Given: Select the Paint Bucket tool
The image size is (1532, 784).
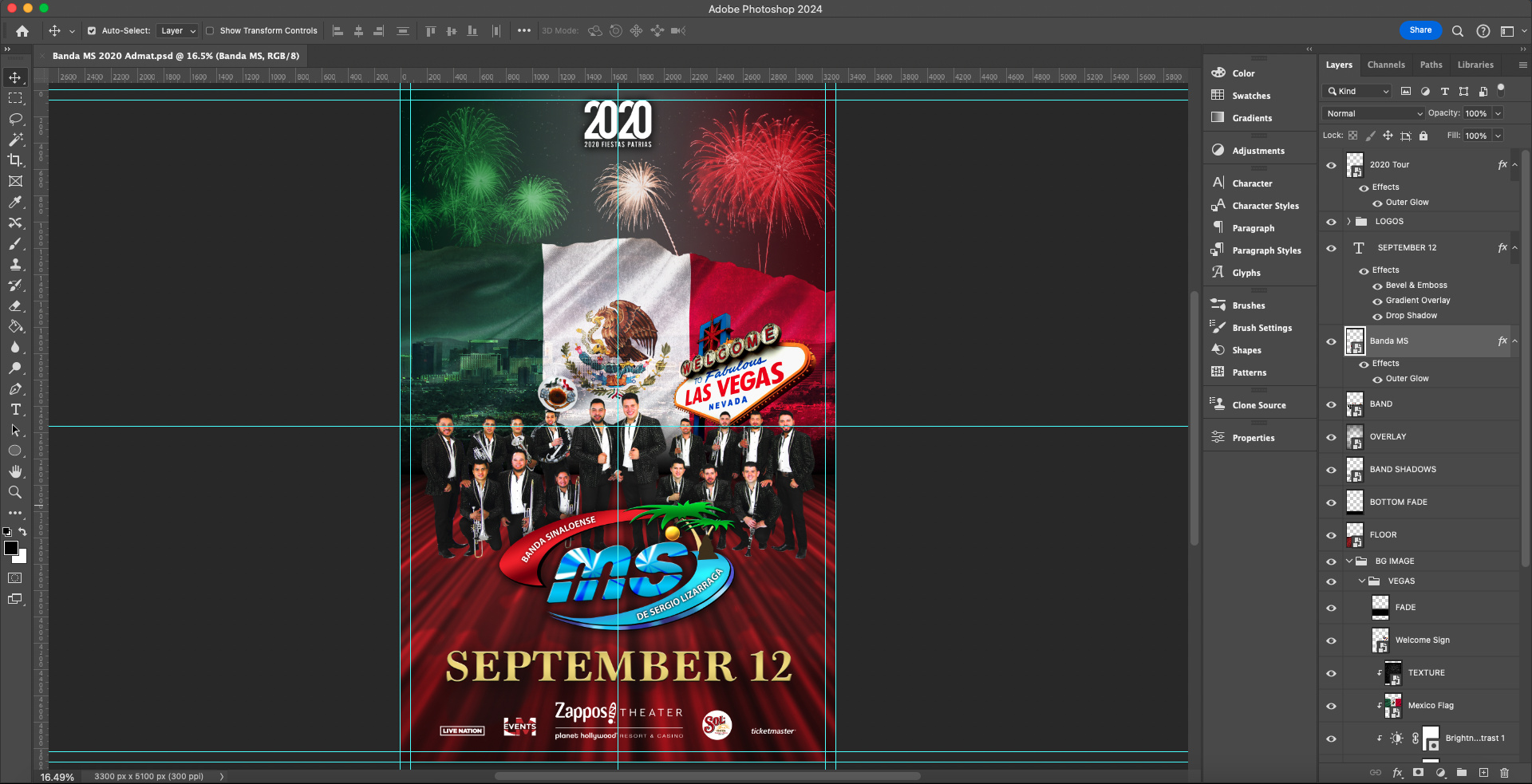Looking at the screenshot, I should [15, 326].
